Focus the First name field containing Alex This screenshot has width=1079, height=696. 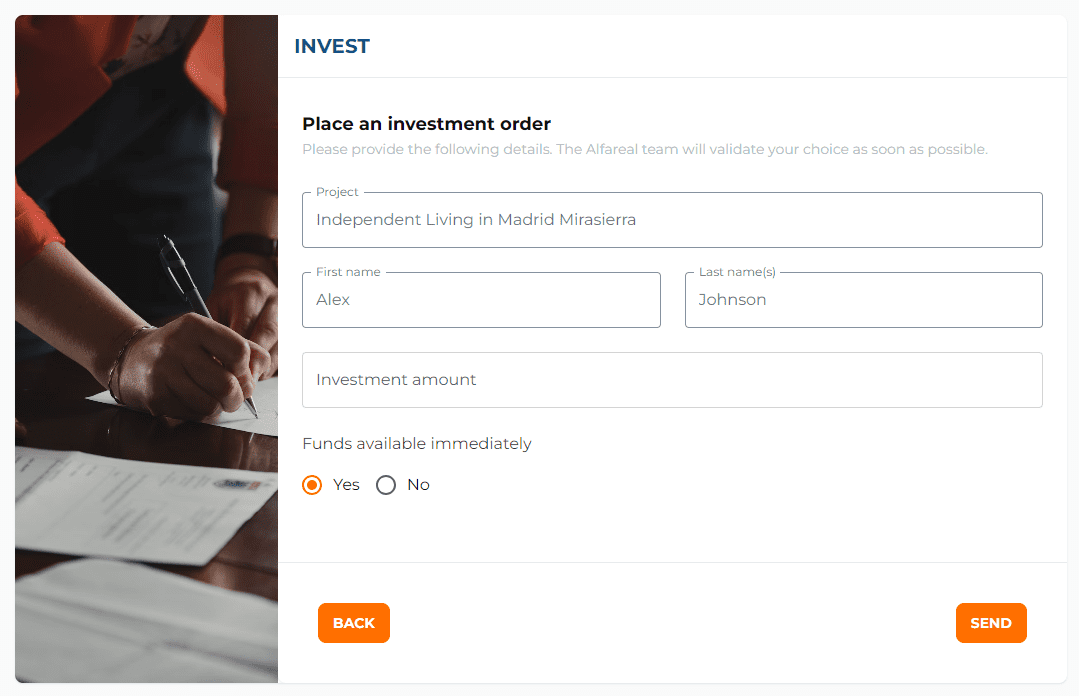[481, 300]
